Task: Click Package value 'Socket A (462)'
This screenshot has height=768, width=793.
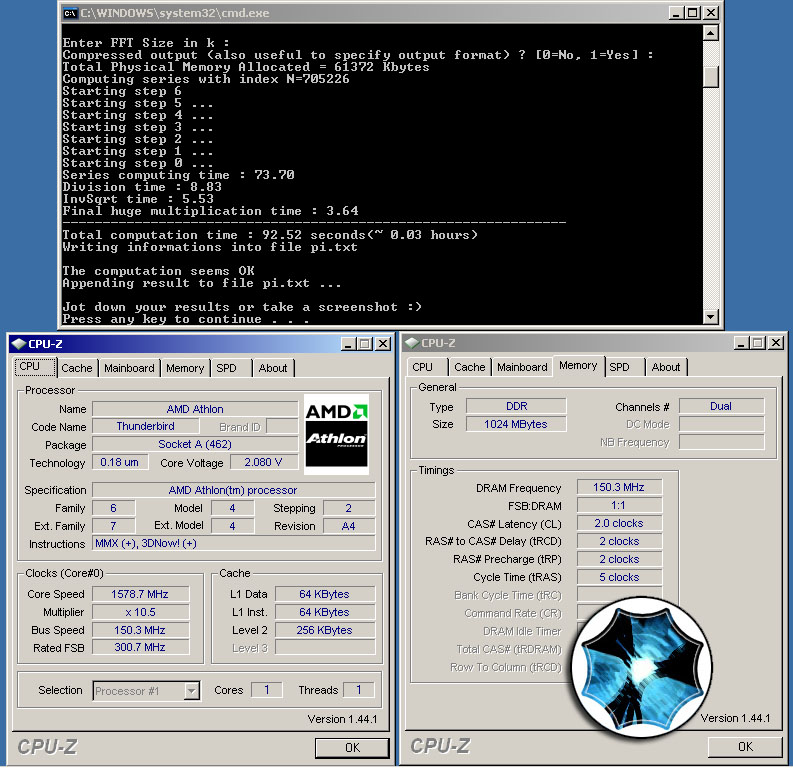Action: pos(195,444)
